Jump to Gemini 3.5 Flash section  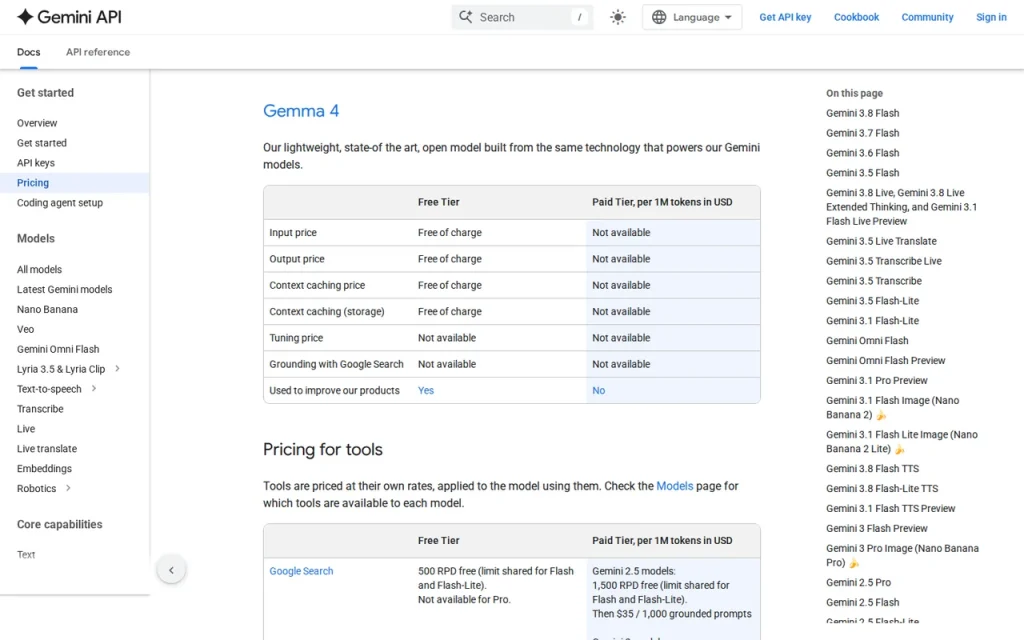863,173
